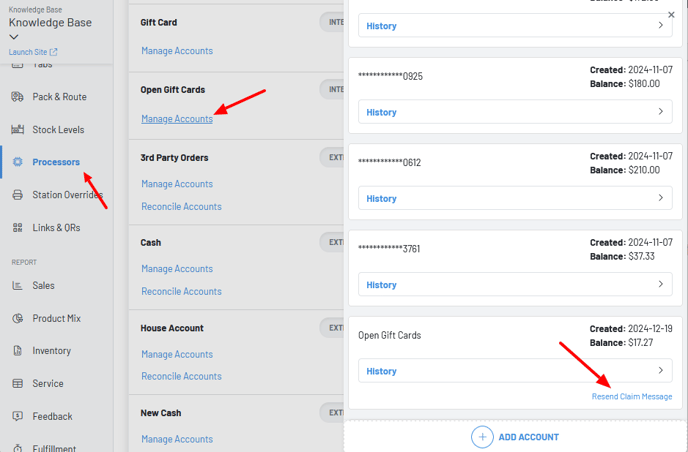The width and height of the screenshot is (688, 452).
Task: Click the plus icon beside Add Account
Action: click(482, 437)
